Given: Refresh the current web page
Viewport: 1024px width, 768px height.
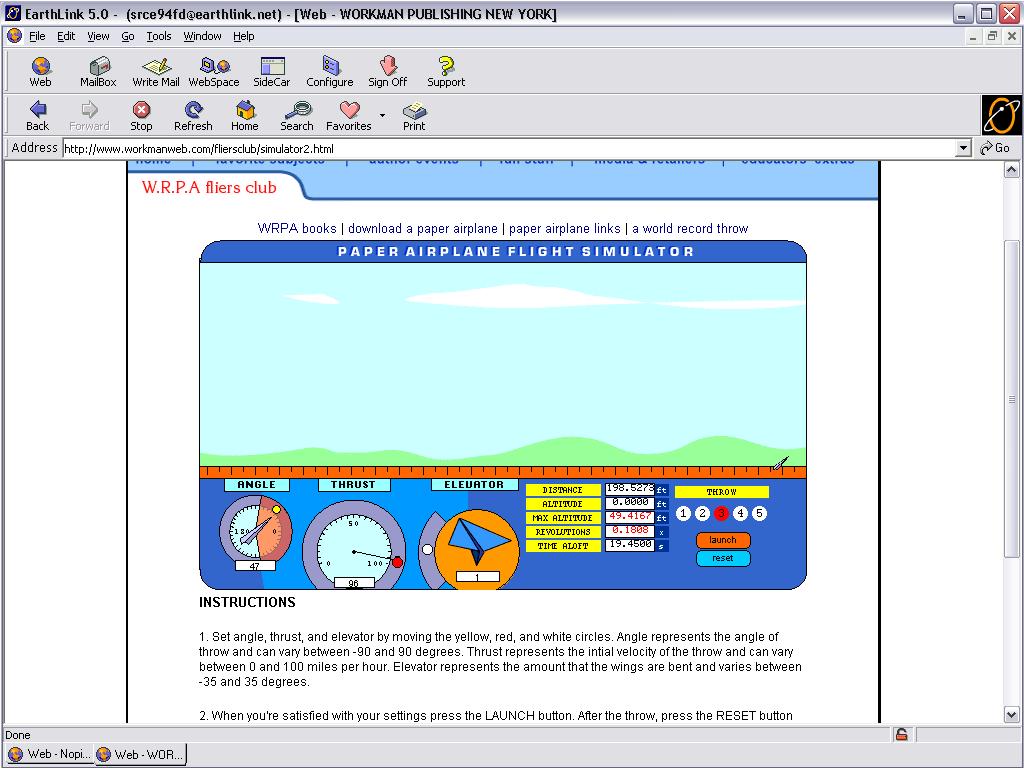Looking at the screenshot, I should click(193, 115).
